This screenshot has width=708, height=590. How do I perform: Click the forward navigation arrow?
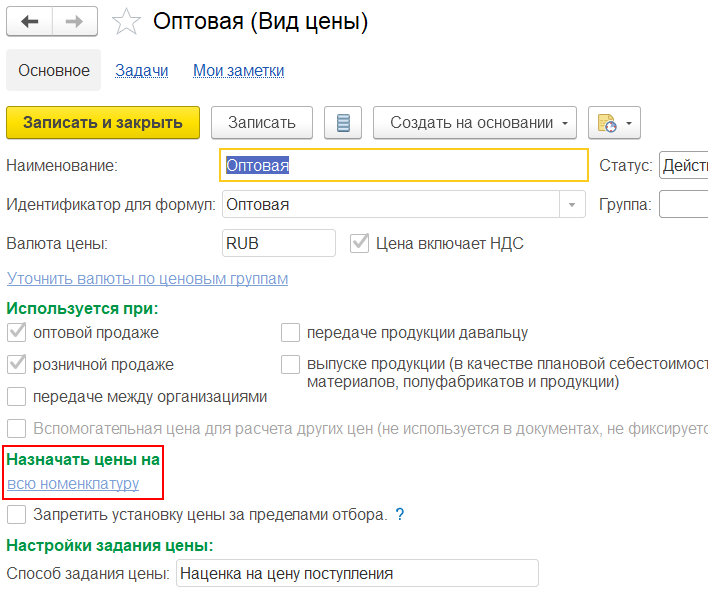[75, 21]
